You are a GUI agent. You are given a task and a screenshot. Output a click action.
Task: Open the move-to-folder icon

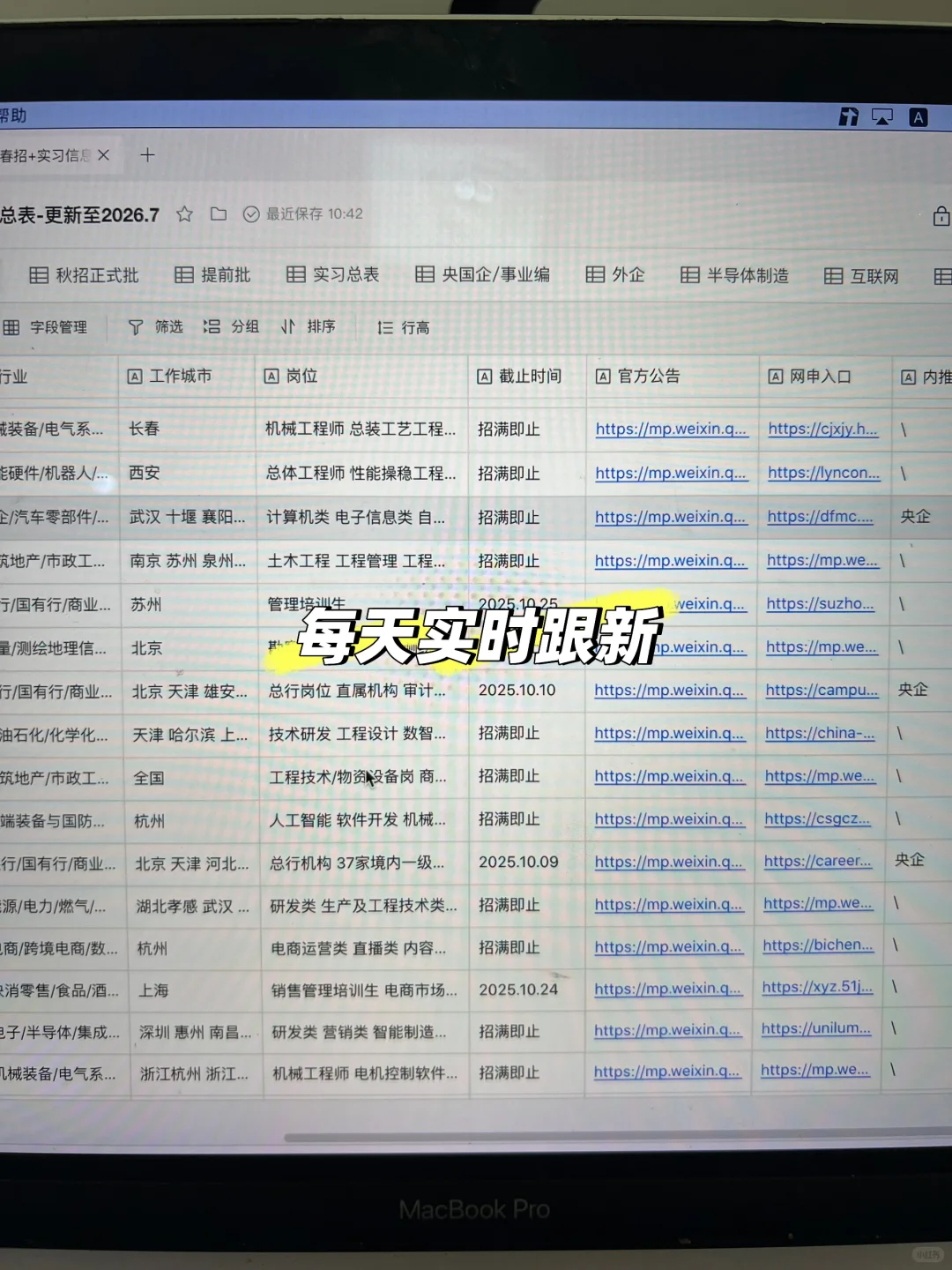click(219, 214)
